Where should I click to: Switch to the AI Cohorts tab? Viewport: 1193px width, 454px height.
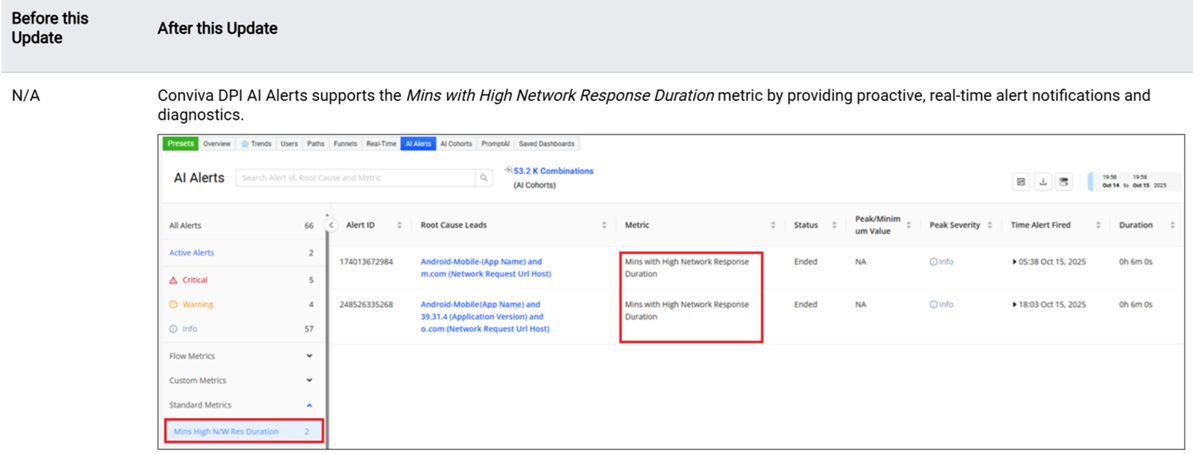[x=456, y=144]
